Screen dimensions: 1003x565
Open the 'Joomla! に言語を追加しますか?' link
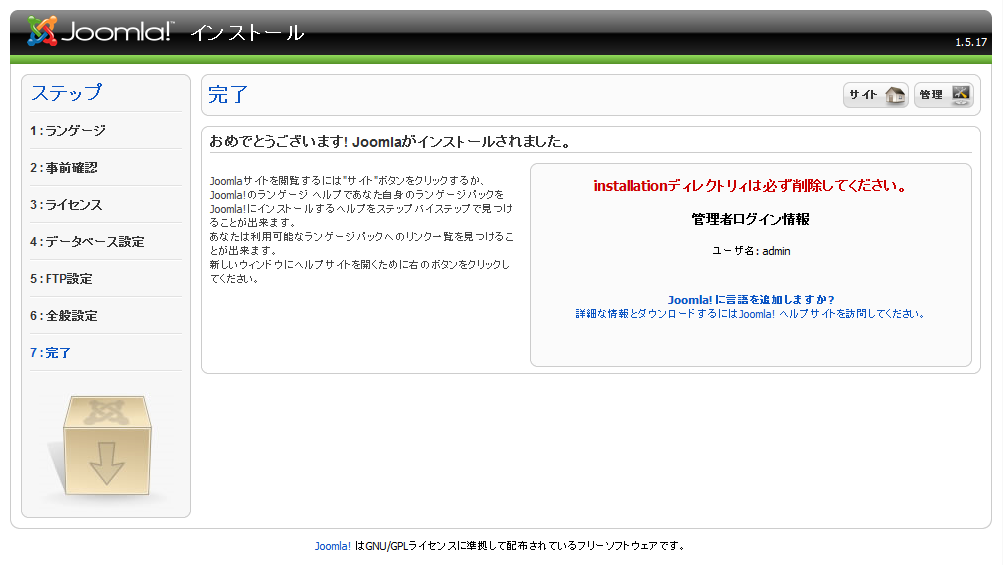751,299
